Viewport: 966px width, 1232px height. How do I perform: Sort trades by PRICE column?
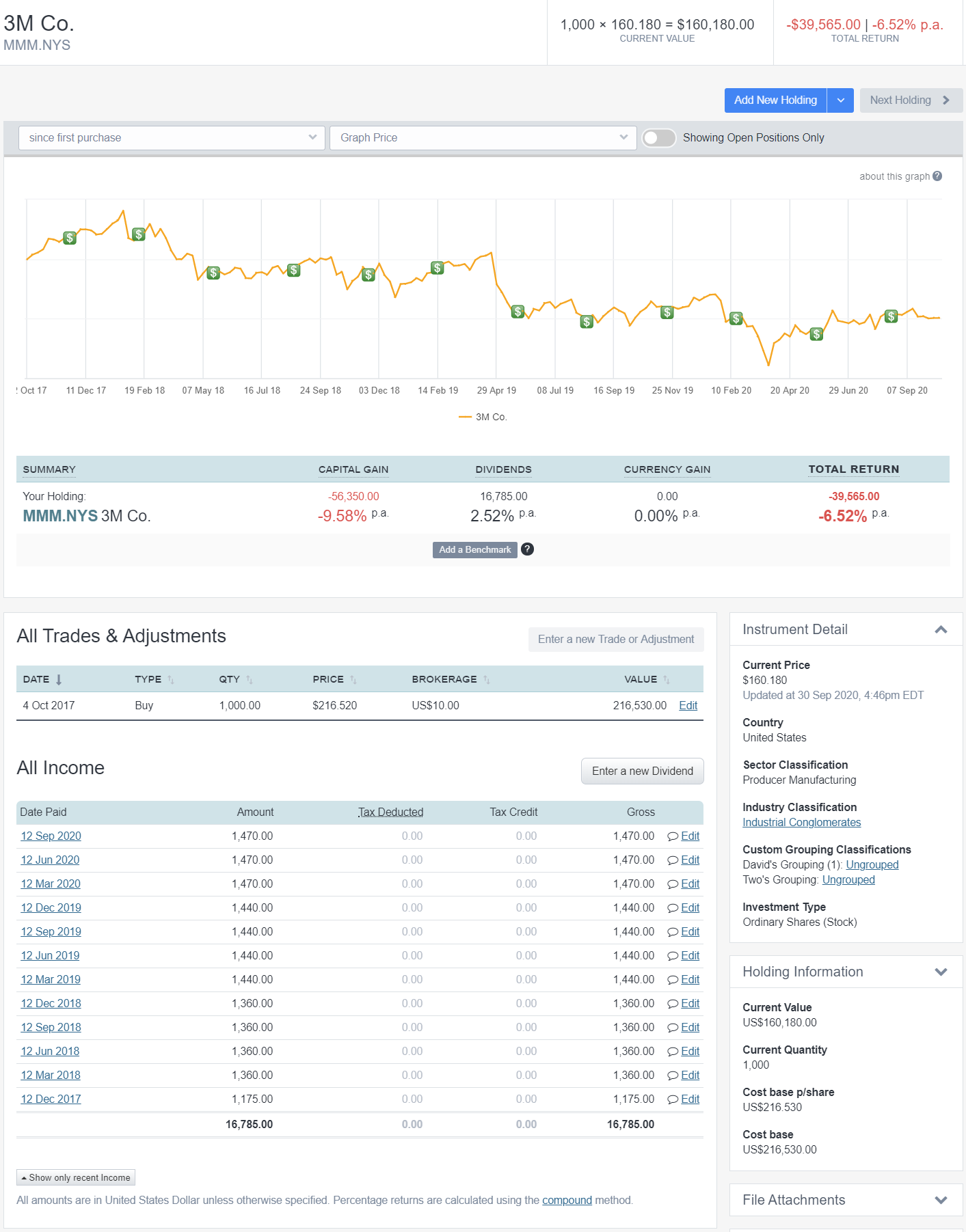point(353,679)
